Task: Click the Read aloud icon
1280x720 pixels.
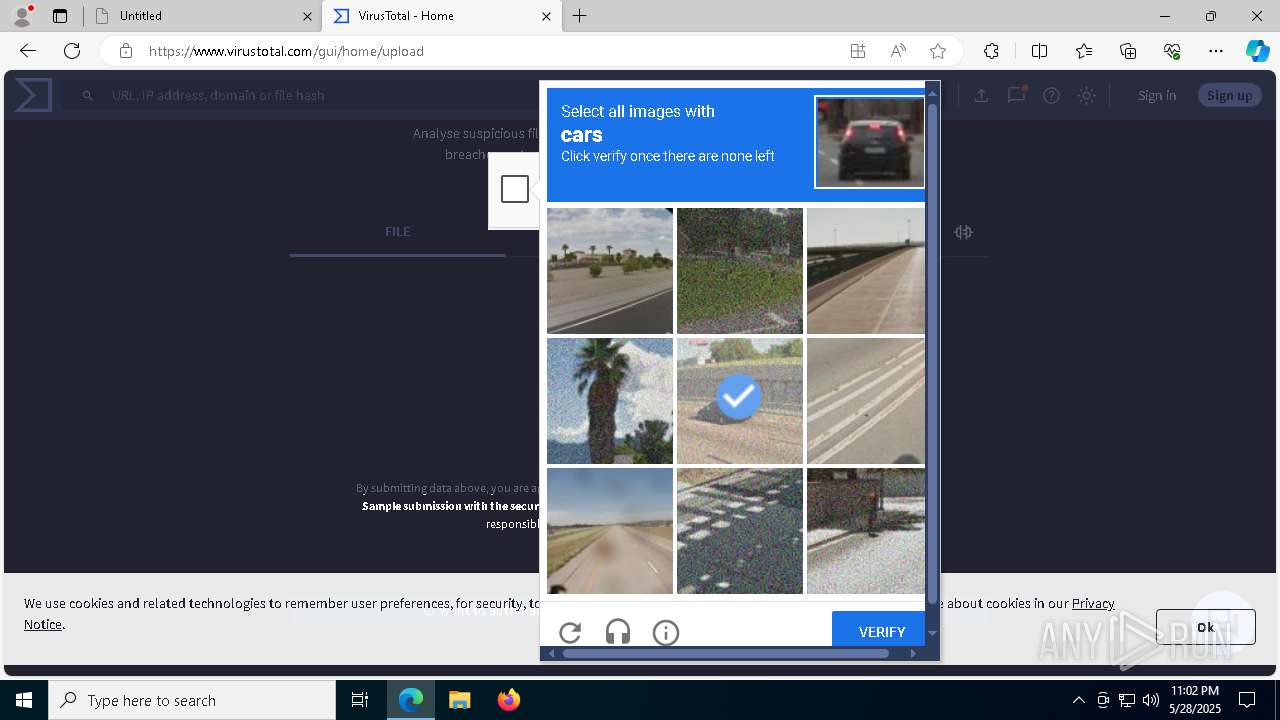Action: [898, 51]
